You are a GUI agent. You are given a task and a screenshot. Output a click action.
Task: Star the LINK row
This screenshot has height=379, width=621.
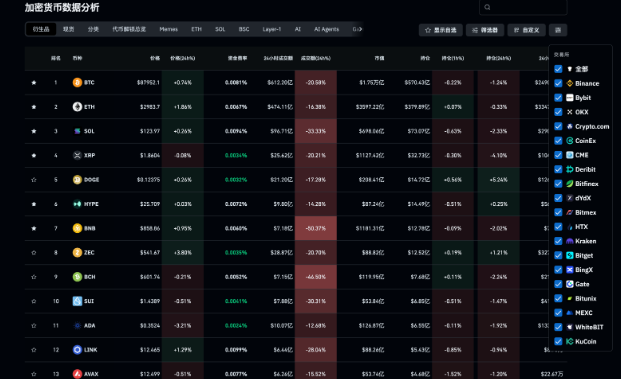pos(34,350)
